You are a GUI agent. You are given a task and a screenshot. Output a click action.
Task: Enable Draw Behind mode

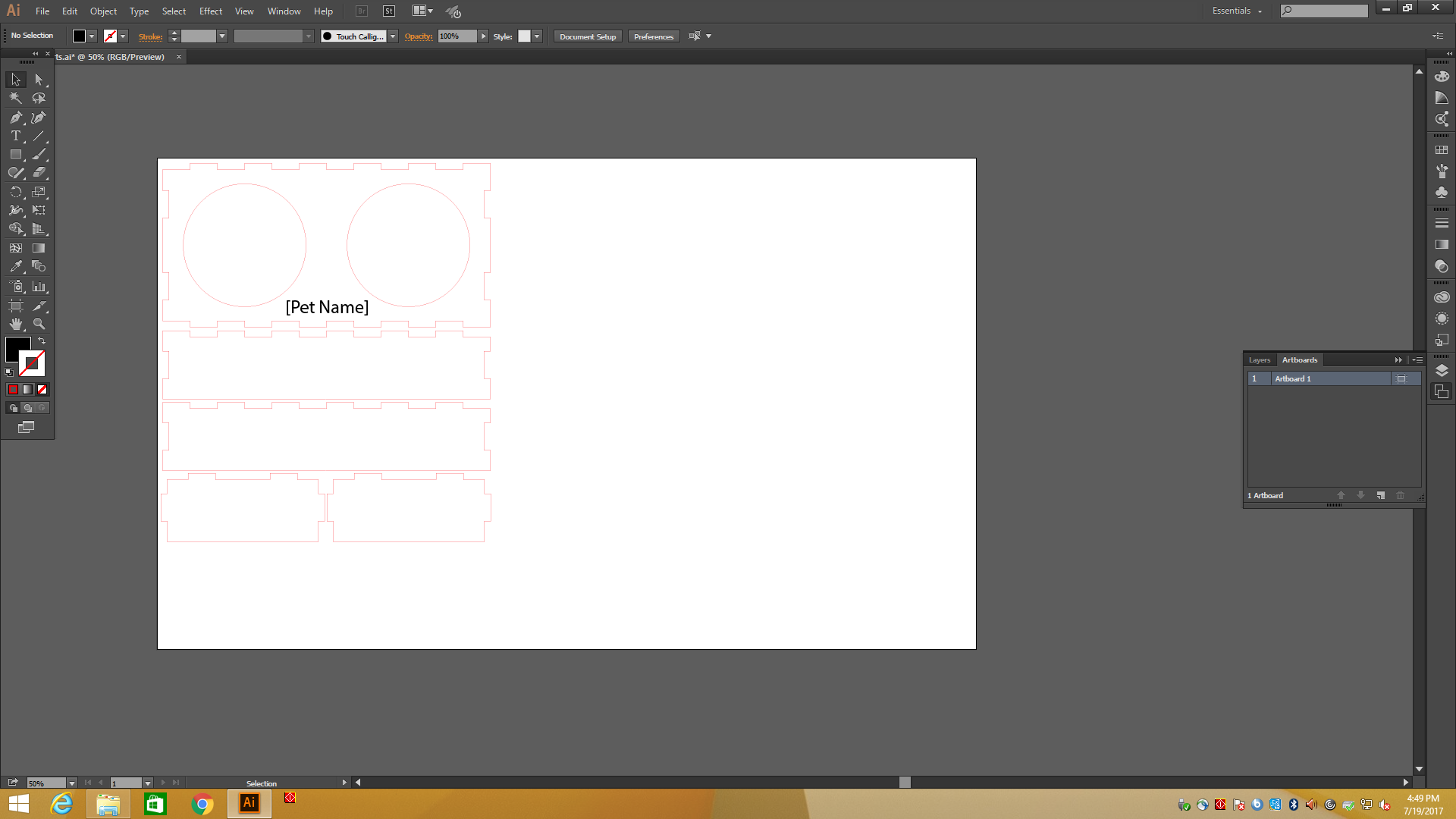(28, 408)
